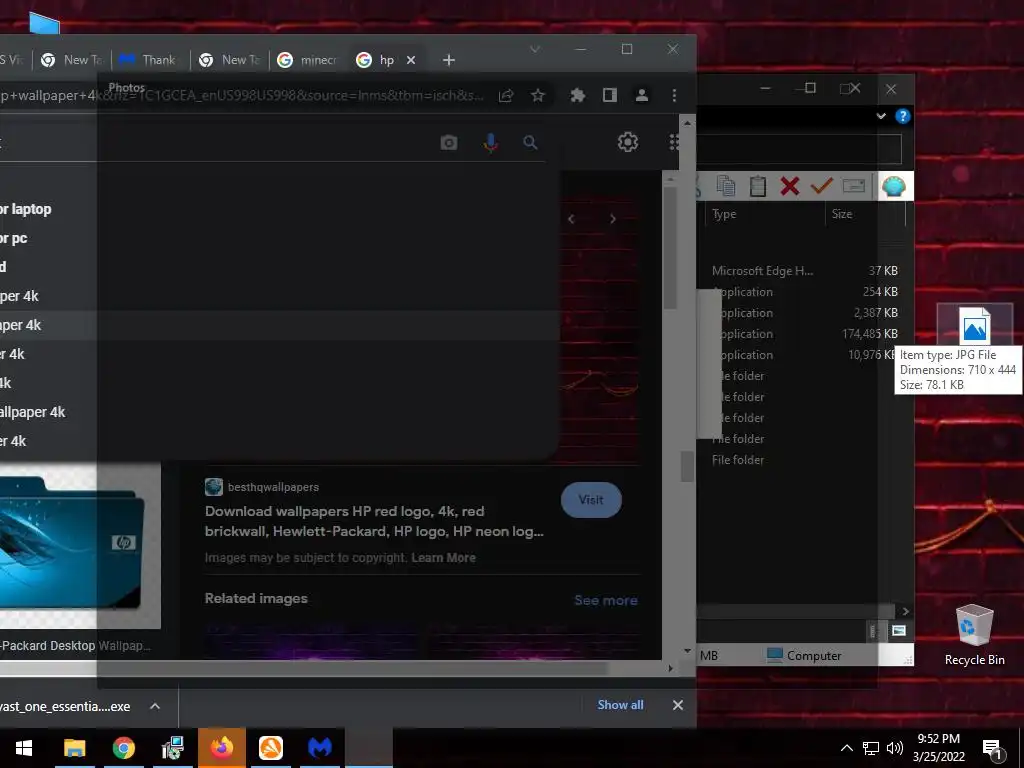
Task: Open options arrow for the avast download item
Action: pyautogui.click(x=155, y=706)
